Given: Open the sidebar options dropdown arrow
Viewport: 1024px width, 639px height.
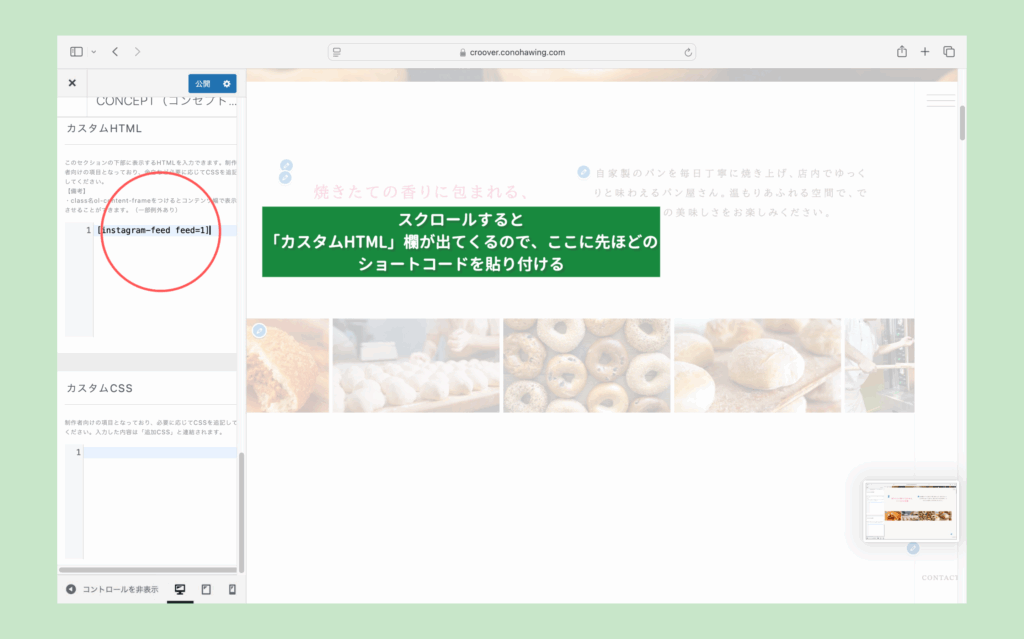Looking at the screenshot, I should click(x=93, y=52).
